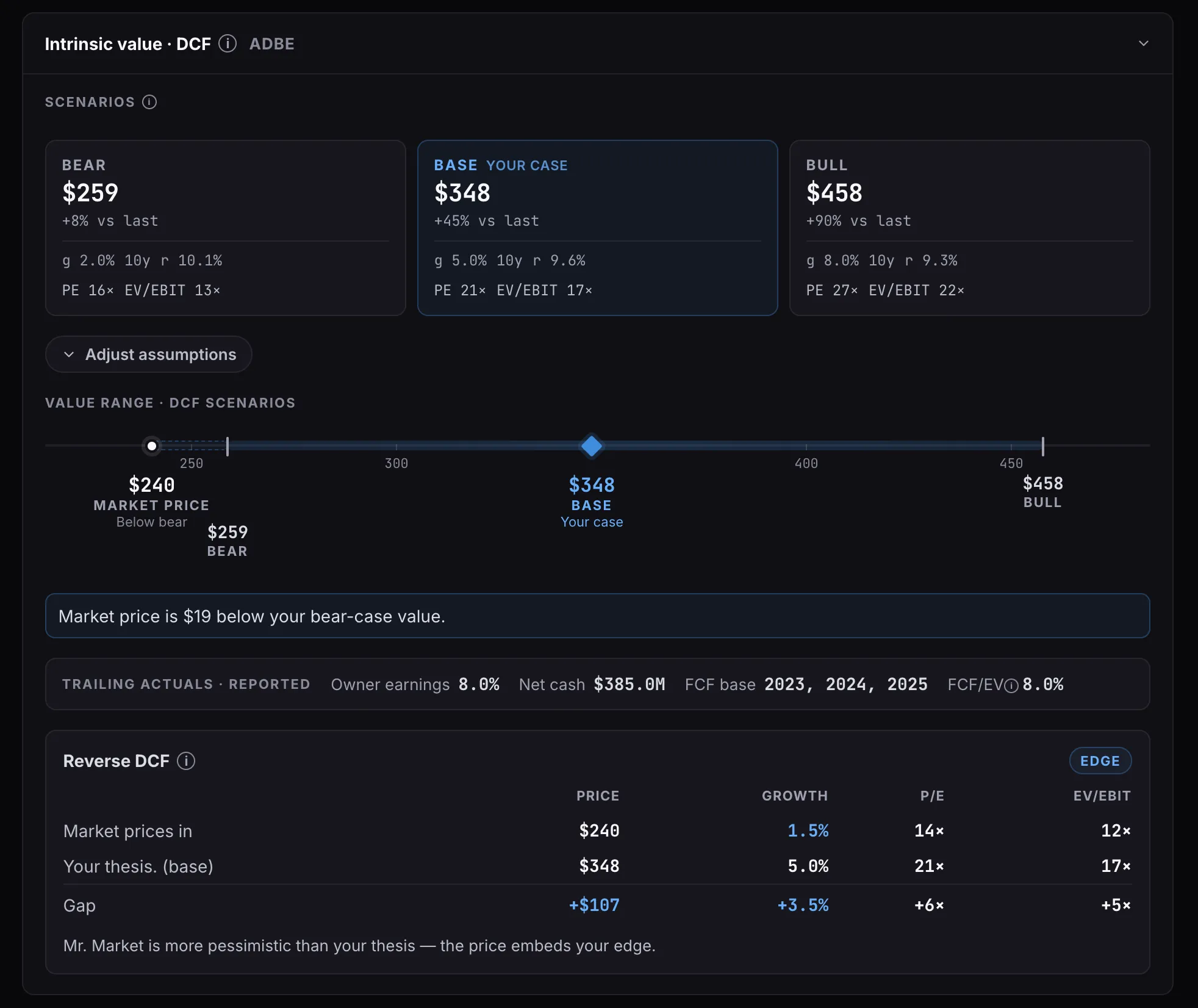
Task: Select the Bear scenario card
Action: click(x=226, y=228)
